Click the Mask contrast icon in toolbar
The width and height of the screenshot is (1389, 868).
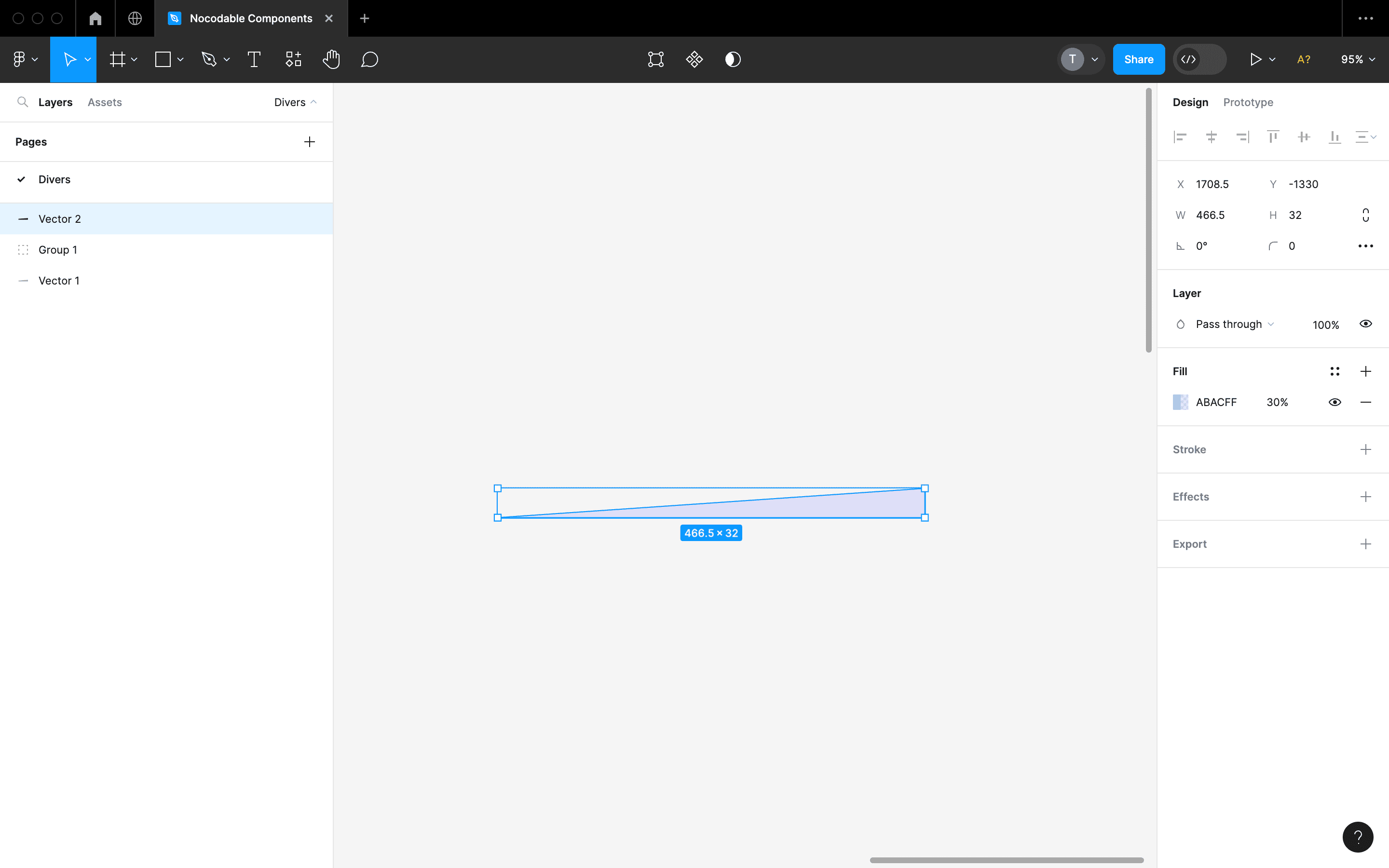(733, 59)
